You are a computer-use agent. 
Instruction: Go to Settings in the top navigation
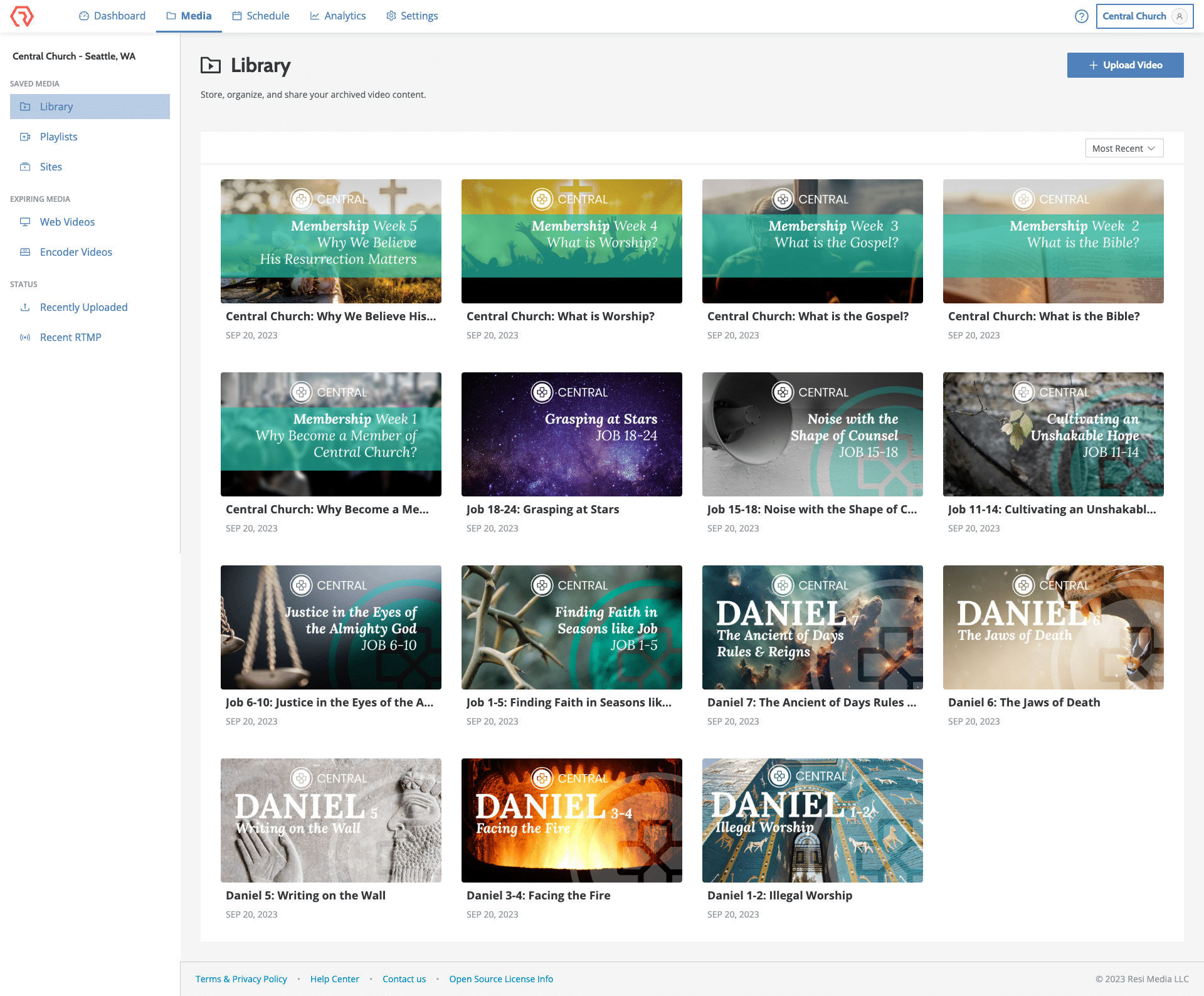(x=411, y=16)
